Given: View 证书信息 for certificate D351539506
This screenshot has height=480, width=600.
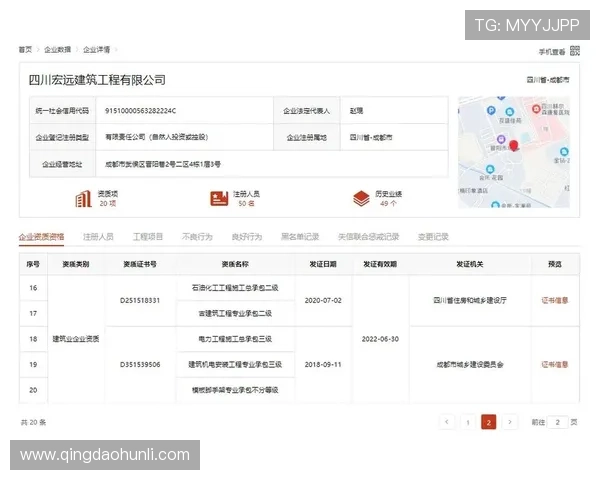Looking at the screenshot, I should click(555, 364).
